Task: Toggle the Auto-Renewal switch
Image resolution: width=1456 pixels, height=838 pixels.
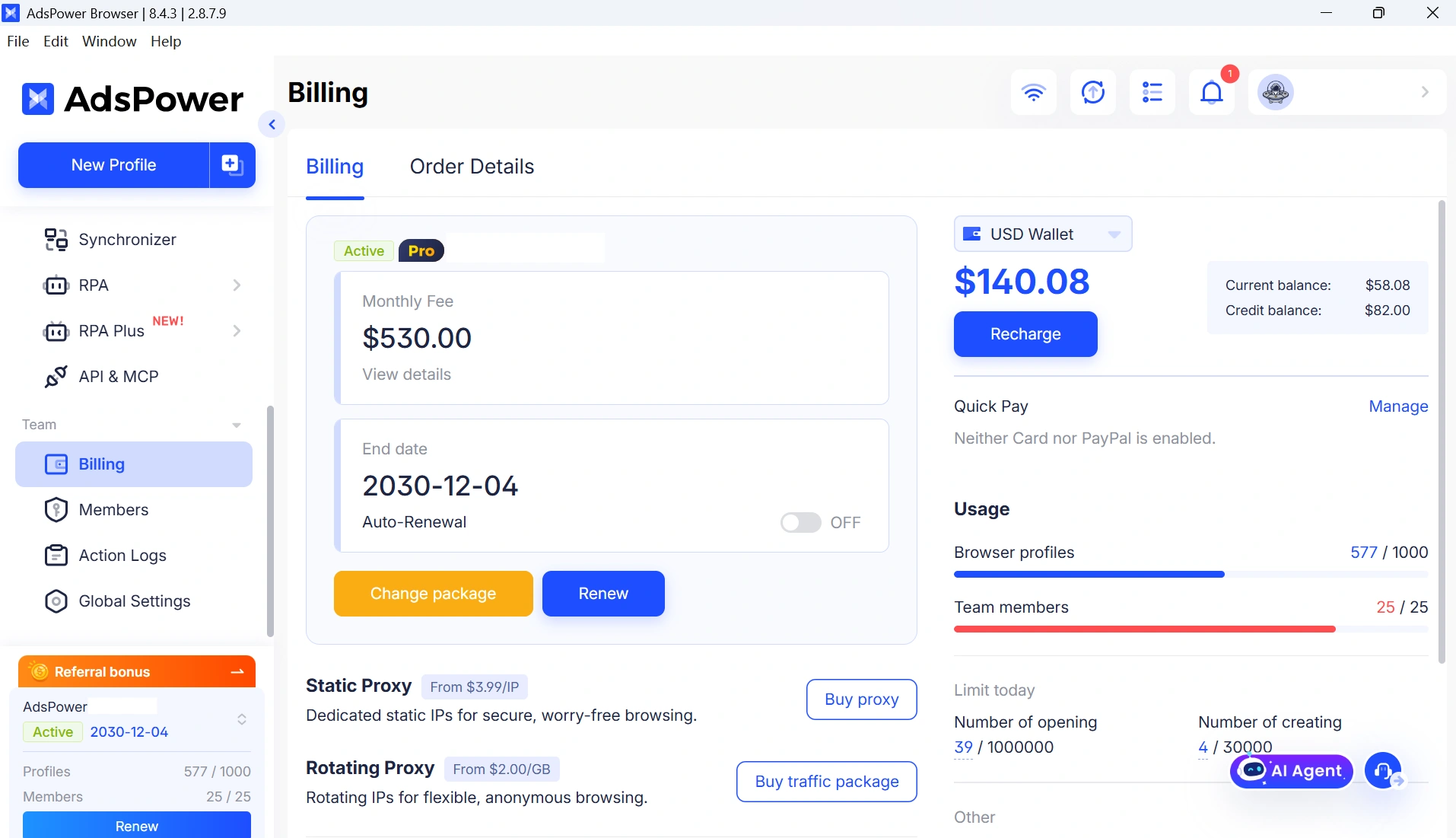Action: coord(800,522)
